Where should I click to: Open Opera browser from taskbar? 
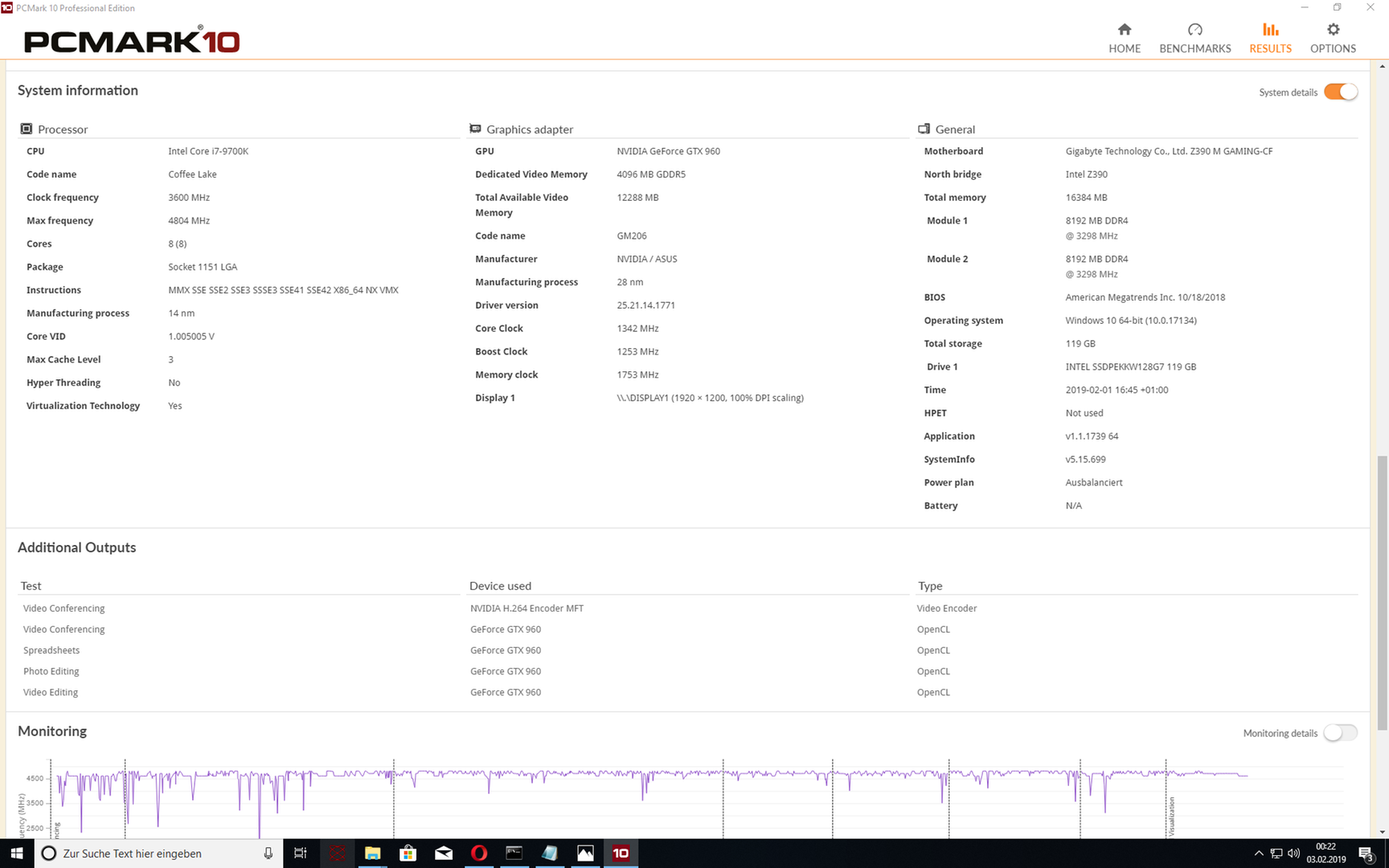[478, 853]
